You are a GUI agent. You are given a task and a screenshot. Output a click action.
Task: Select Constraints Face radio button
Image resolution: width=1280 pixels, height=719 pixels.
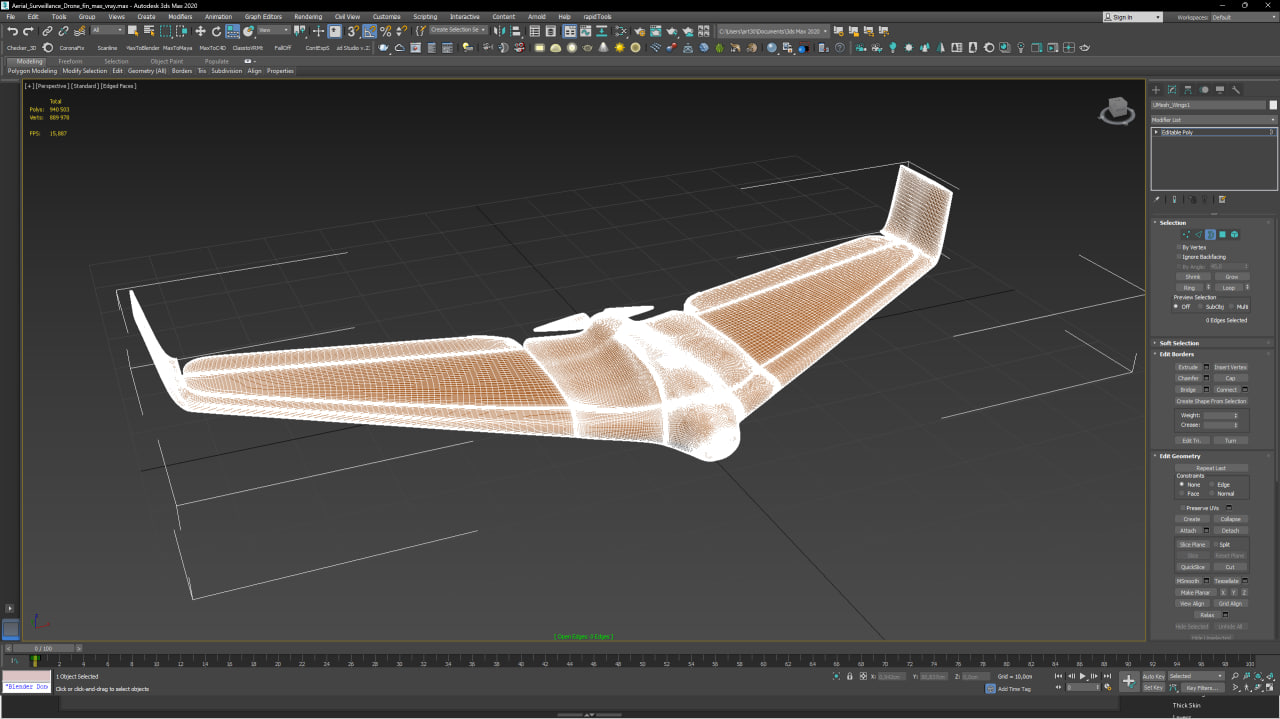point(1182,493)
